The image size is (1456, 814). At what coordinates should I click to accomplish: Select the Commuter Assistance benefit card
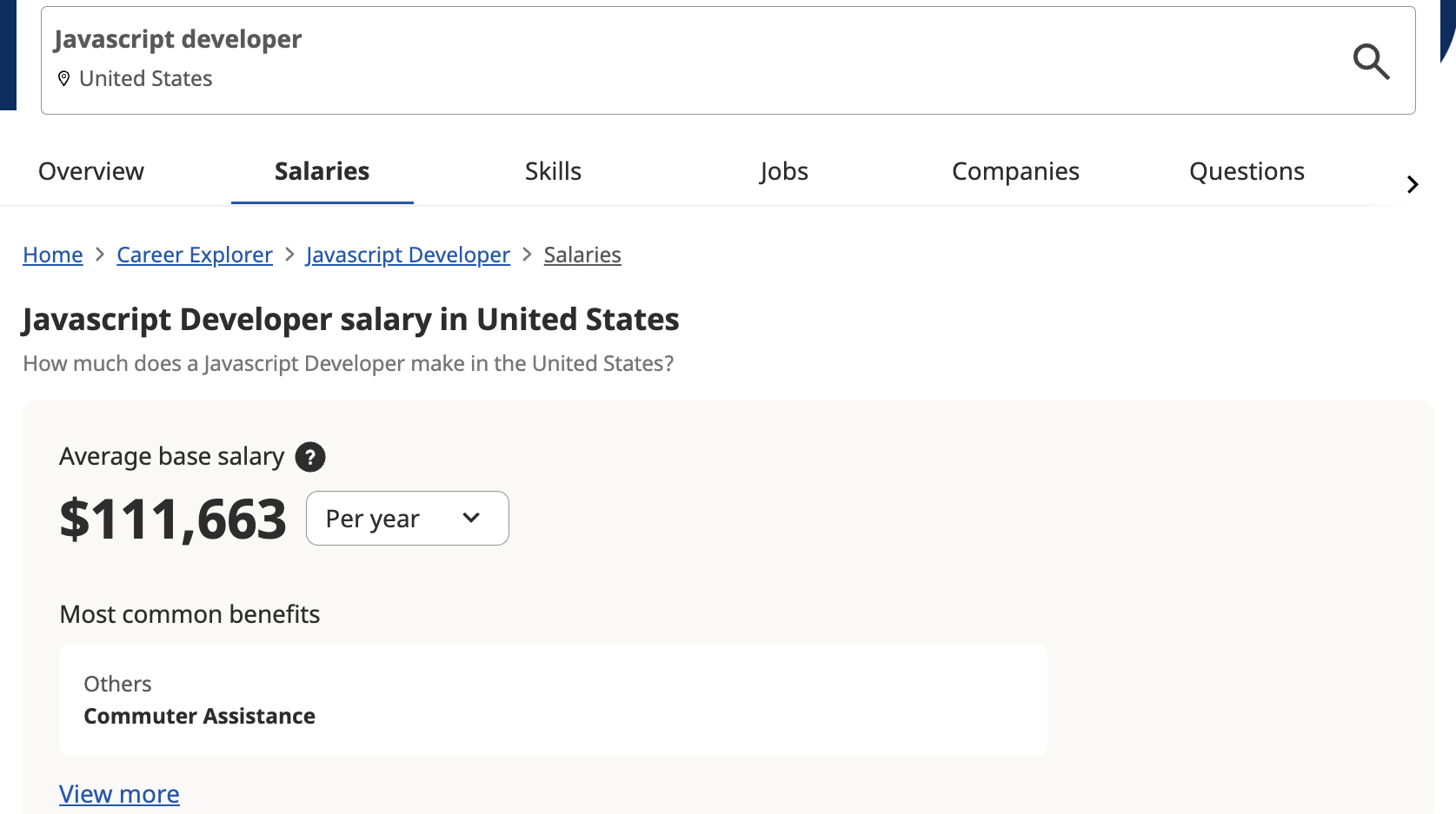pos(553,700)
